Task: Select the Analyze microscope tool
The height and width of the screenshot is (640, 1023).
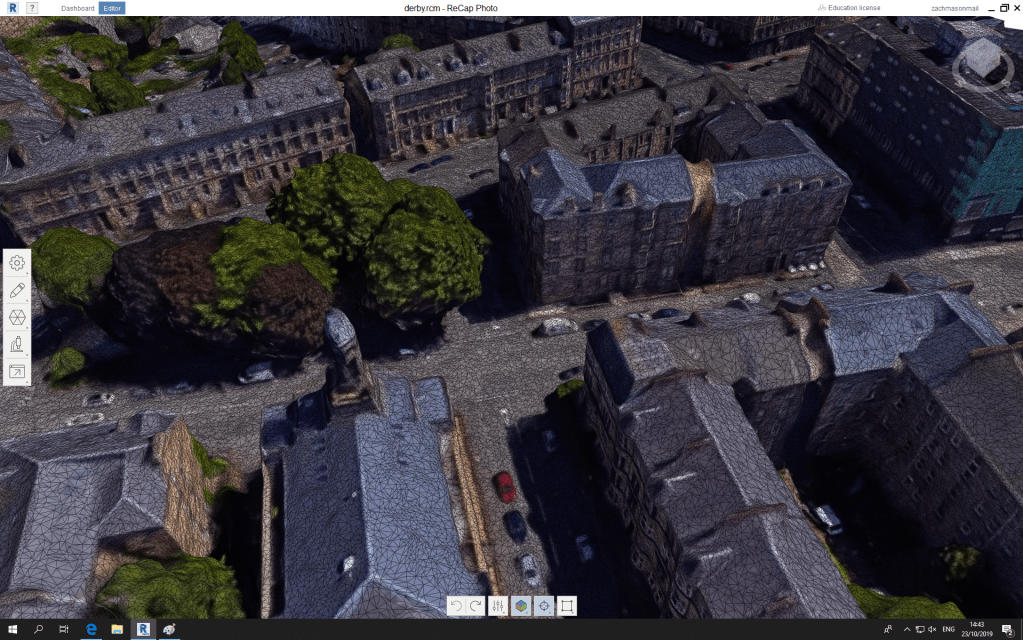Action: coord(17,345)
